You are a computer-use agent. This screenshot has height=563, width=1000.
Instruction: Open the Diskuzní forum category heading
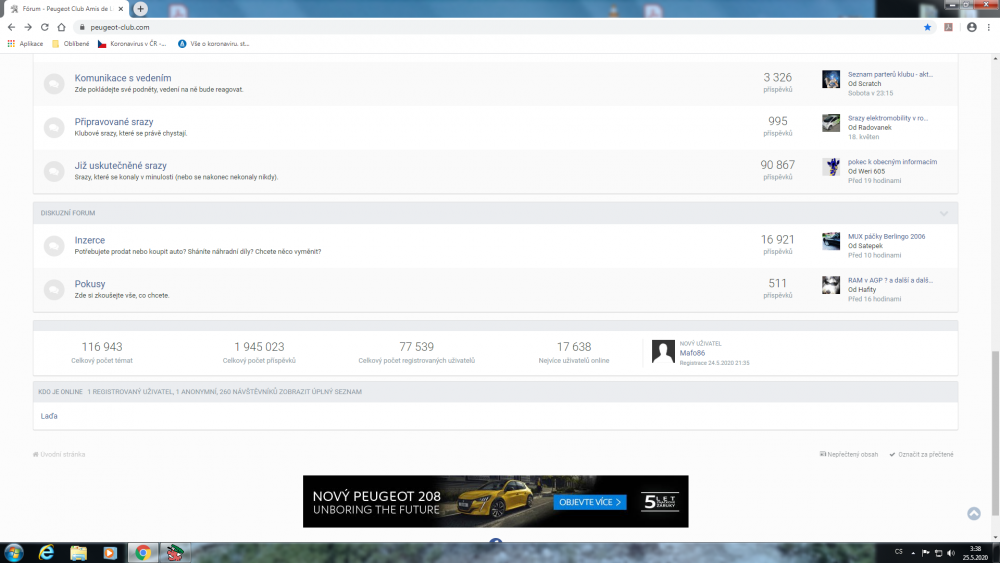68,213
